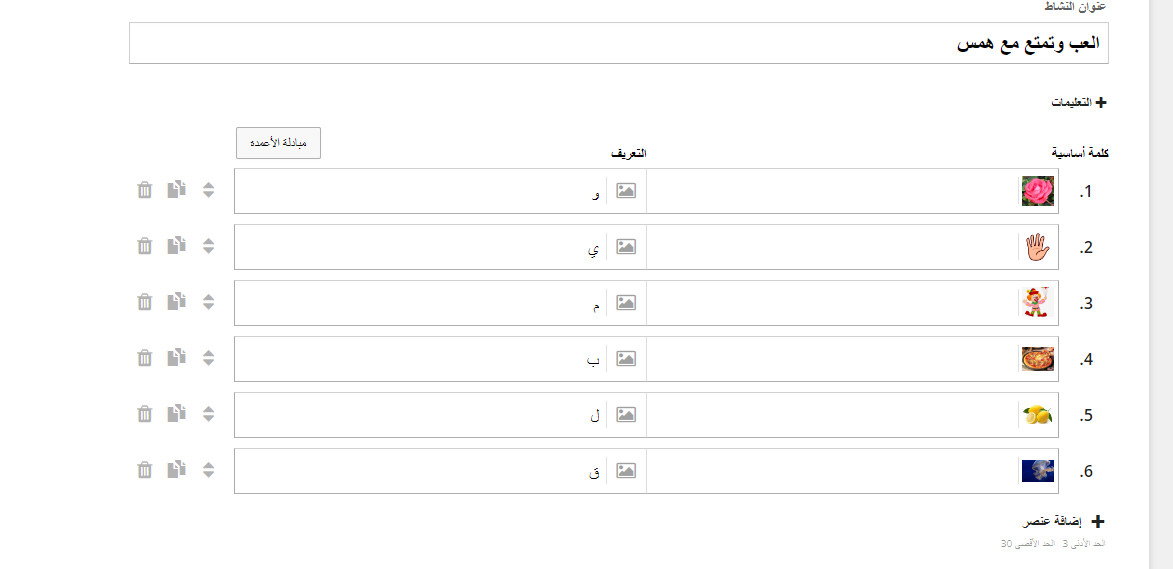Delete row 1 with the trash icon
Viewport: 1173px width, 569px height.
144,190
